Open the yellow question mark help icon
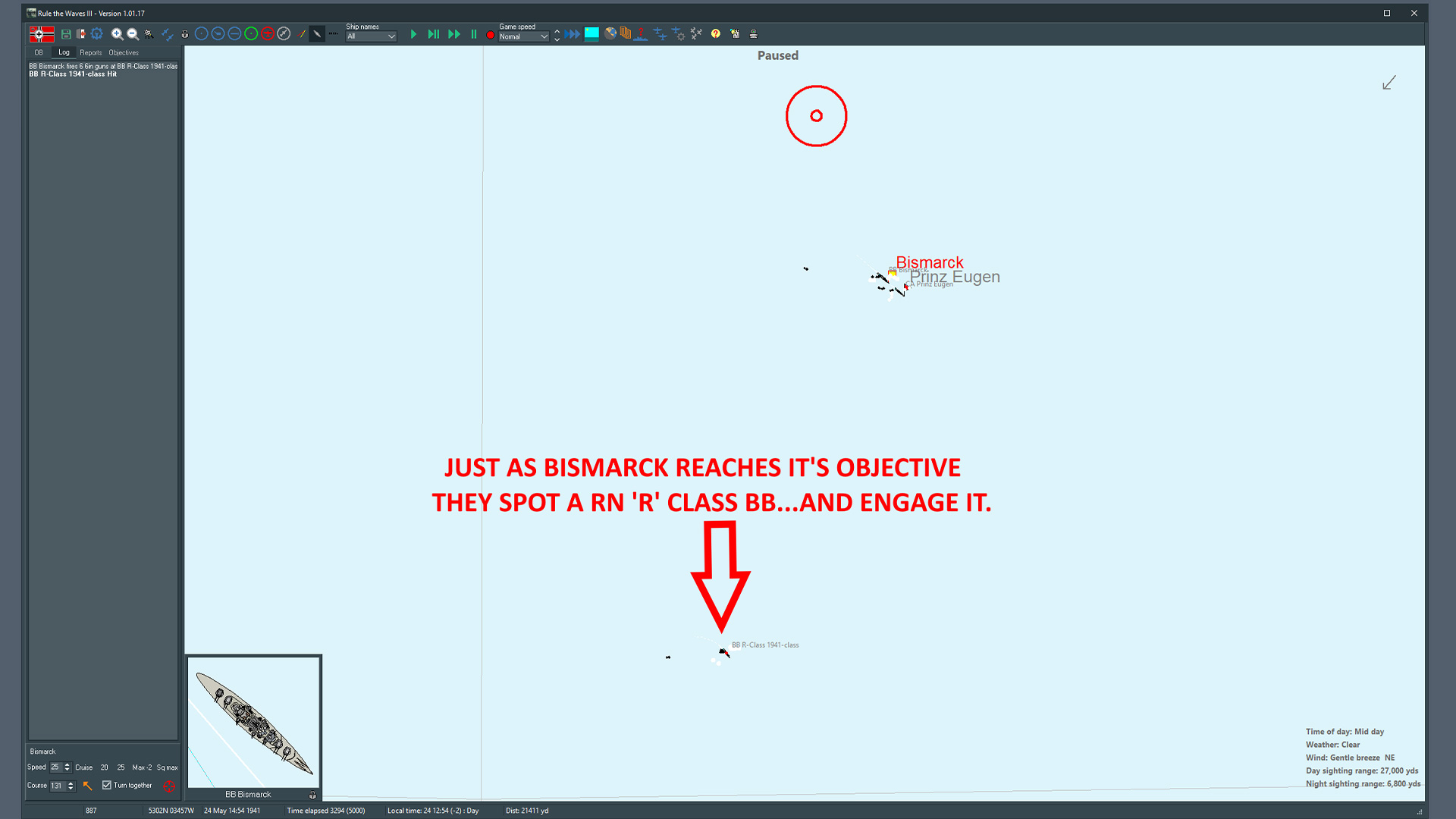Screen dimensions: 1456x819 [x=715, y=34]
